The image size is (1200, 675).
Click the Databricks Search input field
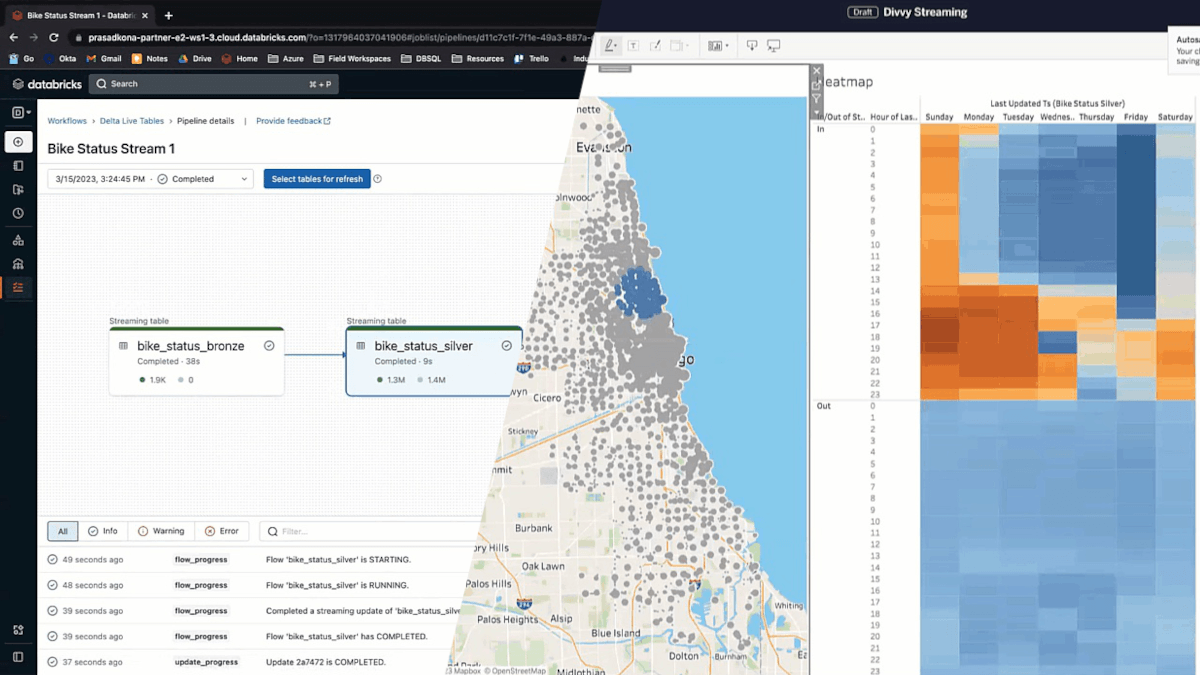pyautogui.click(x=200, y=84)
